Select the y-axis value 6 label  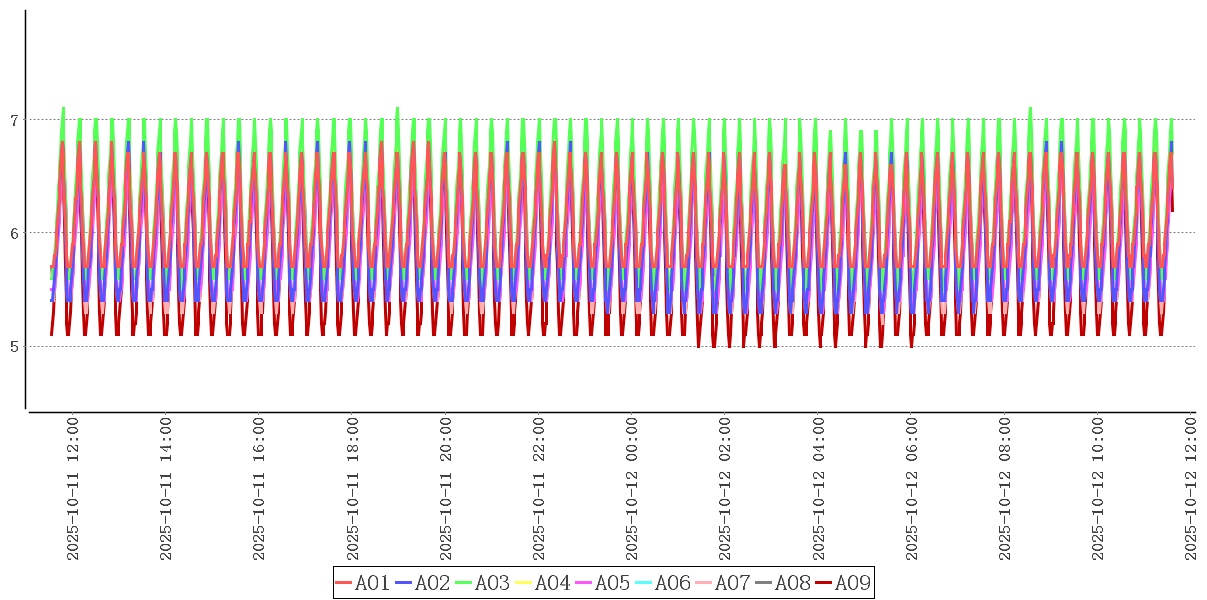14,233
